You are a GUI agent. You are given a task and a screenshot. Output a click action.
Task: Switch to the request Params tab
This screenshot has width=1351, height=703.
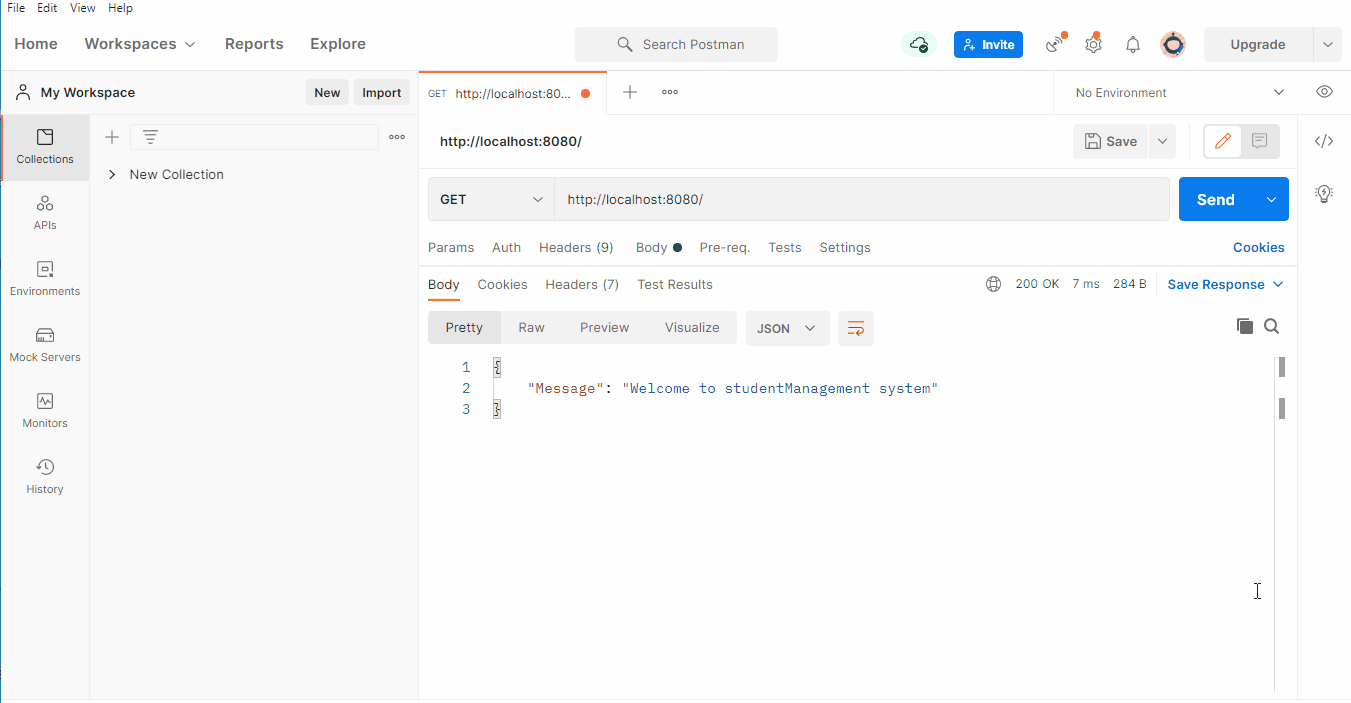click(x=451, y=247)
